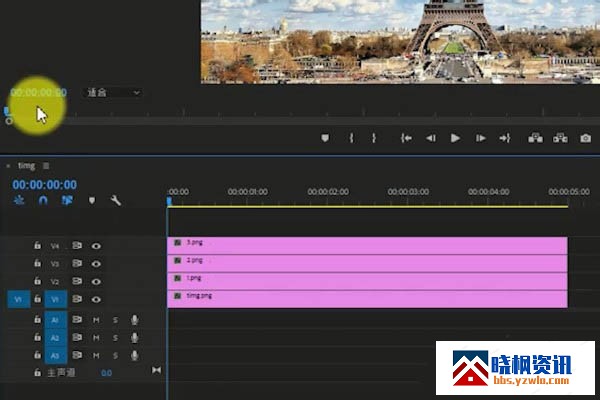Click the Mark Out button
The height and width of the screenshot is (400, 600).
point(374,138)
